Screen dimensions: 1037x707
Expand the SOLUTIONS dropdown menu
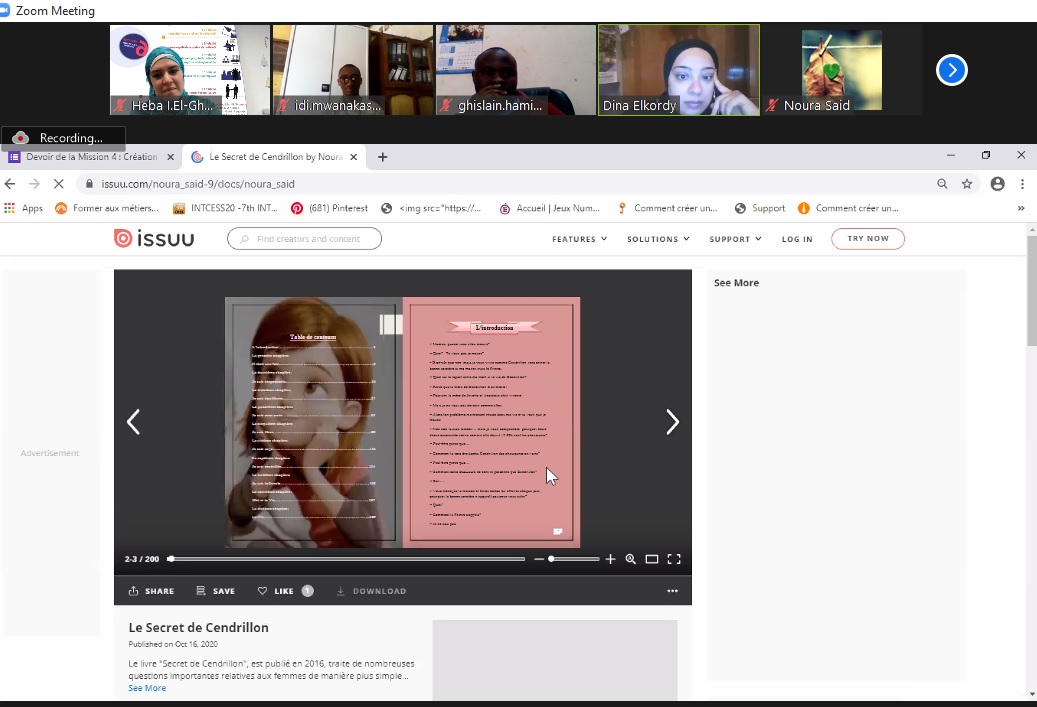(x=658, y=239)
